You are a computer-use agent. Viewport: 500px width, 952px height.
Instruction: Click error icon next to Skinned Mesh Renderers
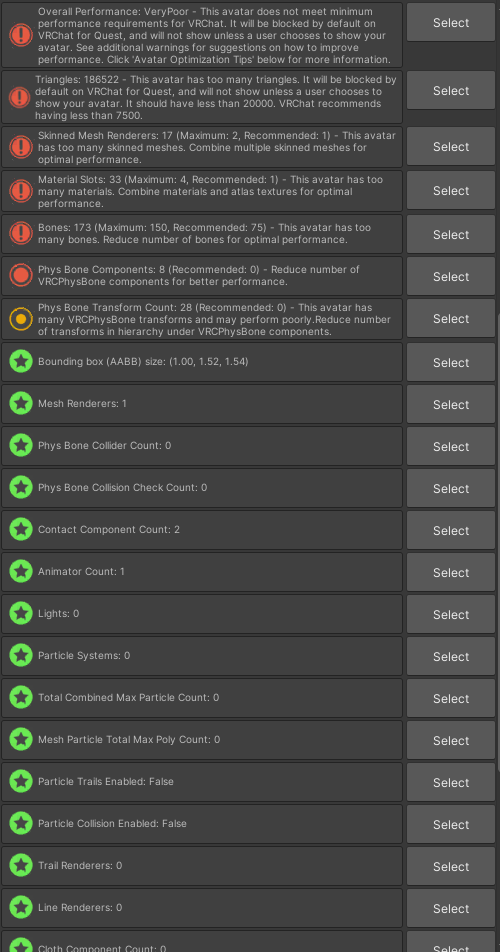(21, 147)
